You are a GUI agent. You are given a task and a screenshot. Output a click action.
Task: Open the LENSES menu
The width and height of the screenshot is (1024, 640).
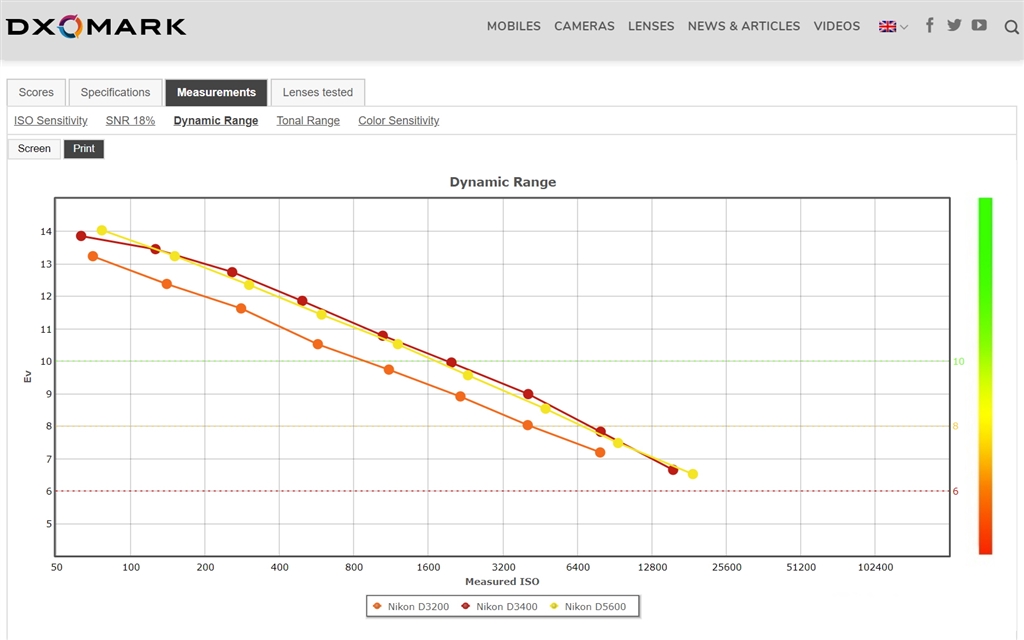tap(650, 26)
